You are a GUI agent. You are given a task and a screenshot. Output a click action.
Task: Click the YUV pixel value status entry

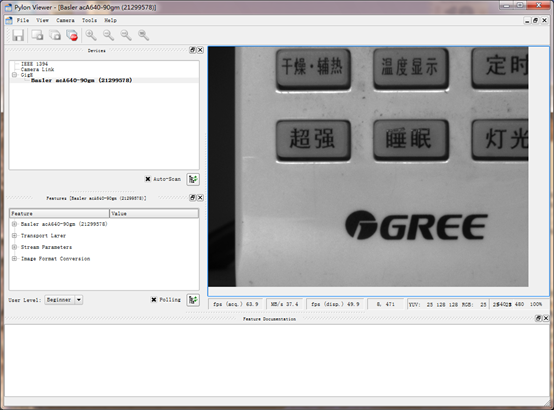[447, 304]
